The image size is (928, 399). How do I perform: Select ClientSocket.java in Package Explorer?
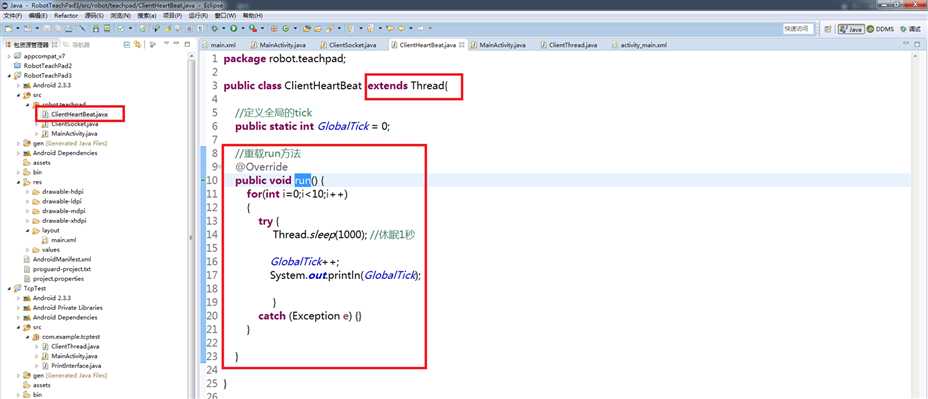pyautogui.click(x=70, y=124)
